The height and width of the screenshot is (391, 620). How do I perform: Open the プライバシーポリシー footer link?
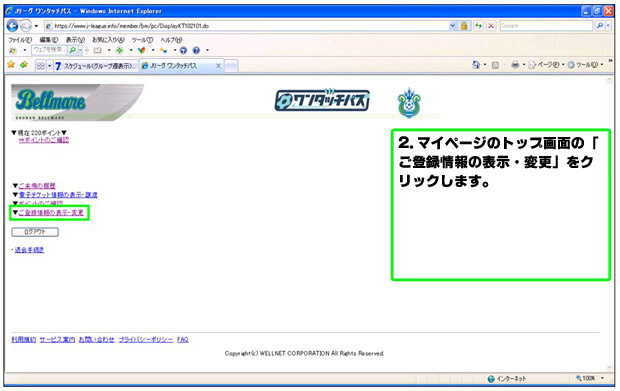pos(146,340)
